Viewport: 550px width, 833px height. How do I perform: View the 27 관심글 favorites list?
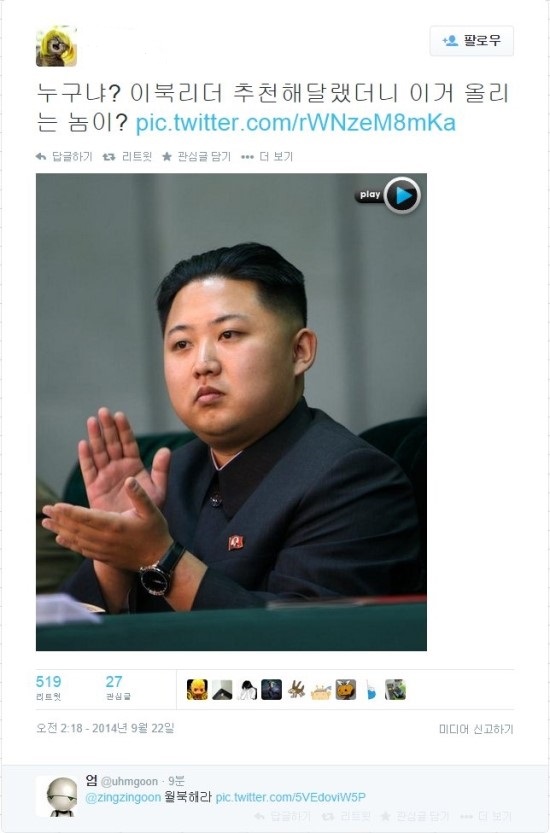(x=118, y=688)
